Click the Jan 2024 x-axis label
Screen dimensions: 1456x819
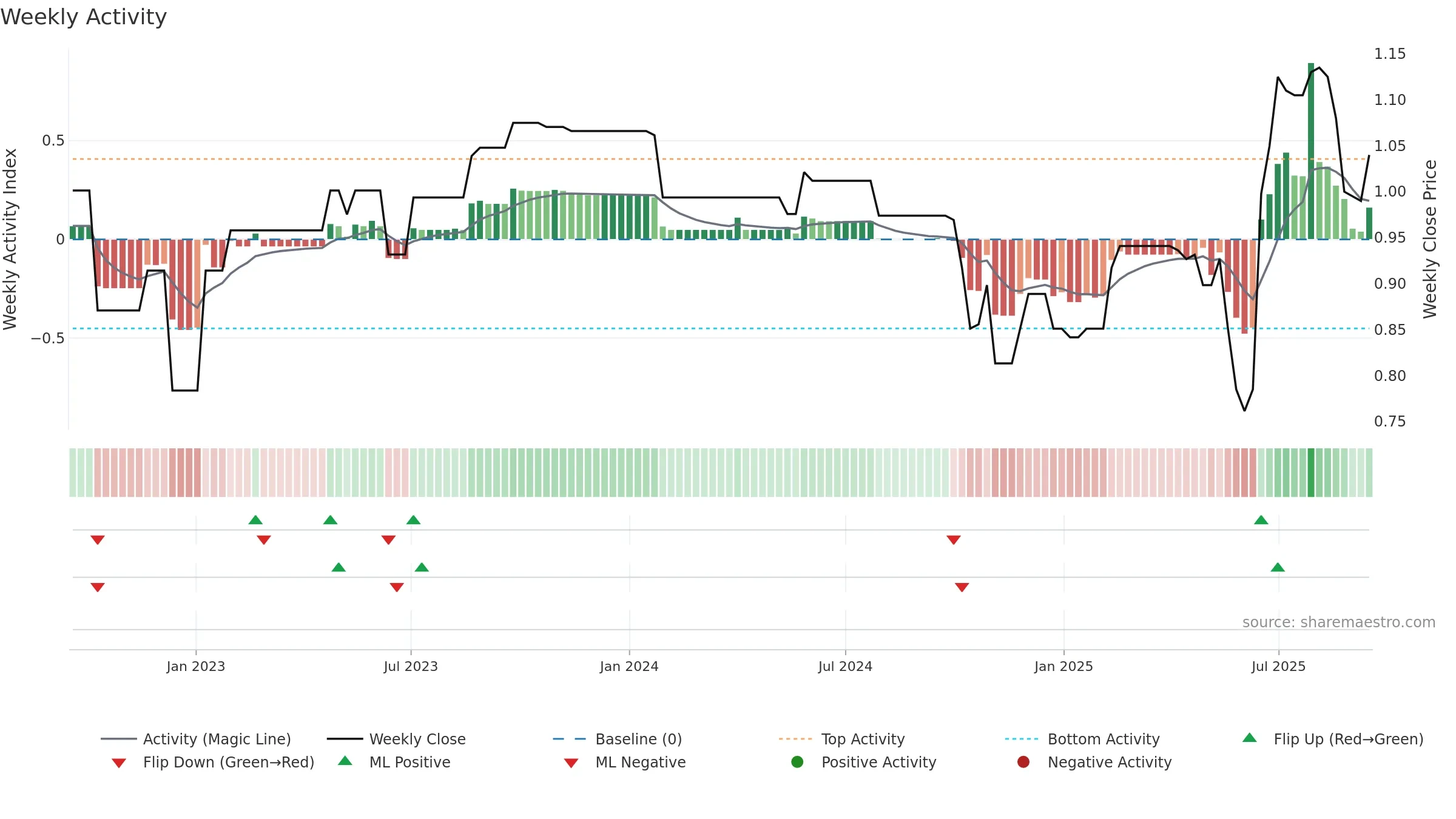coord(629,666)
